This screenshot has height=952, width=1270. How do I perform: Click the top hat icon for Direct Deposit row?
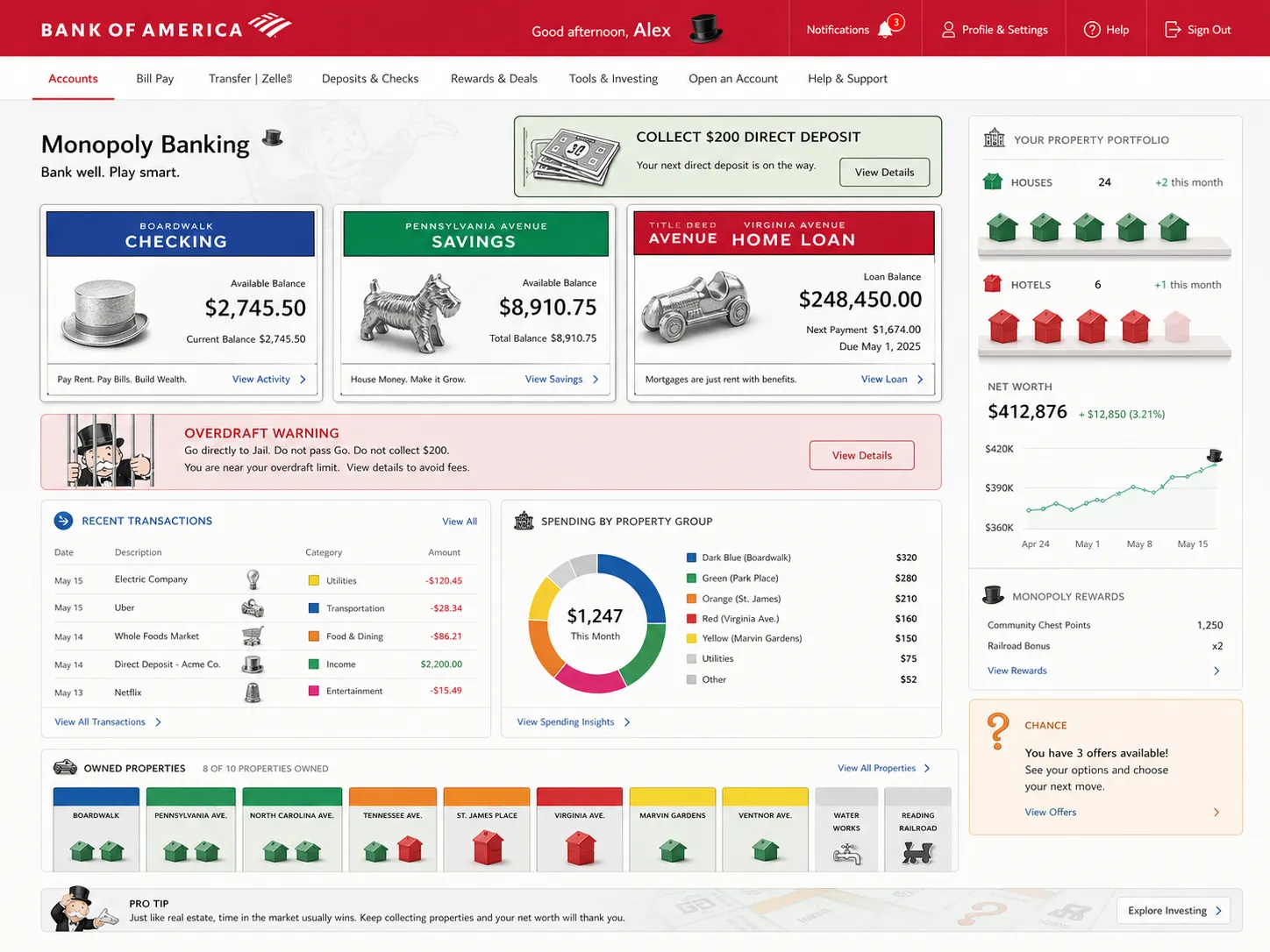tap(253, 664)
